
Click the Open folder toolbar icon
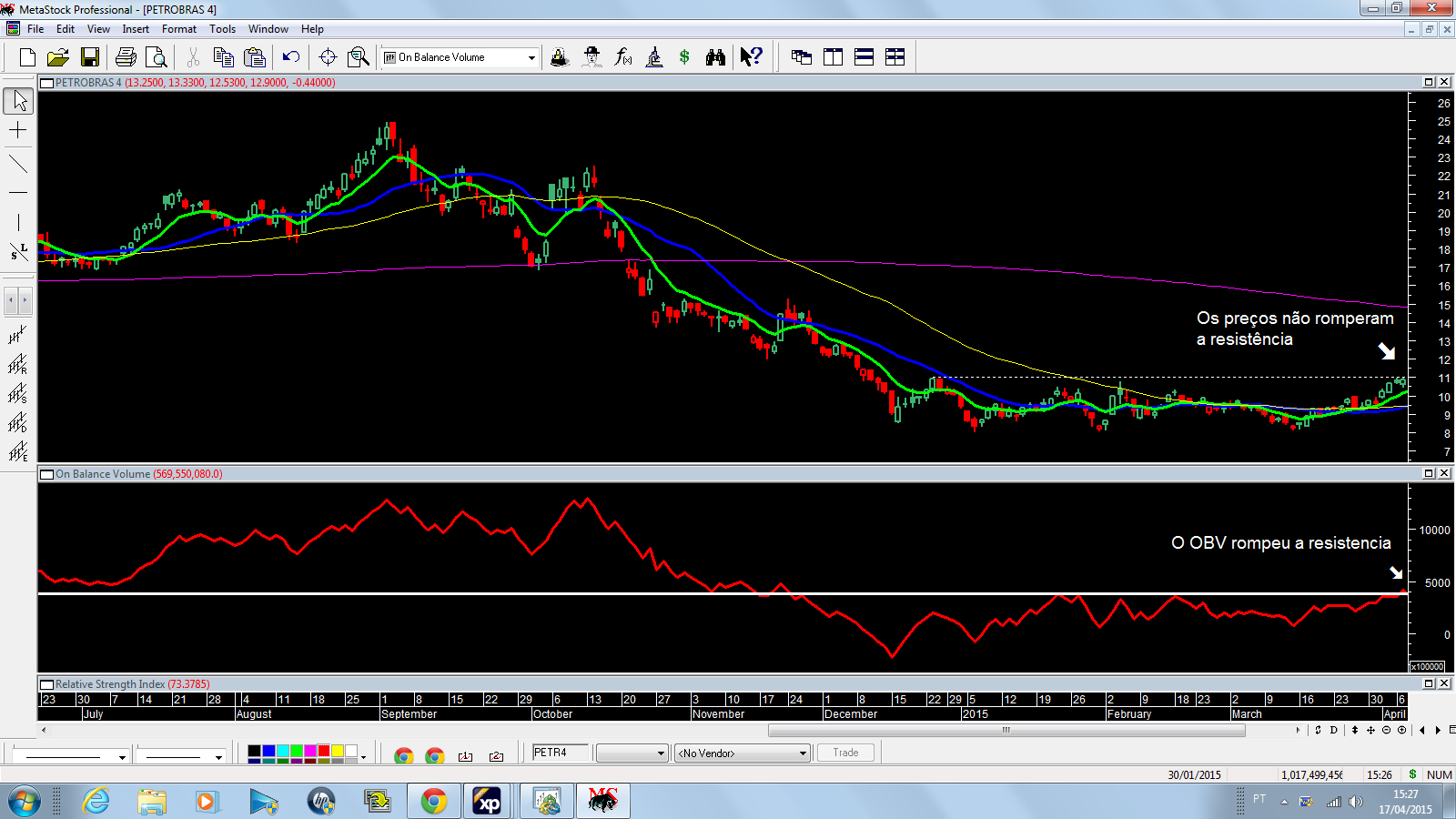pos(58,57)
